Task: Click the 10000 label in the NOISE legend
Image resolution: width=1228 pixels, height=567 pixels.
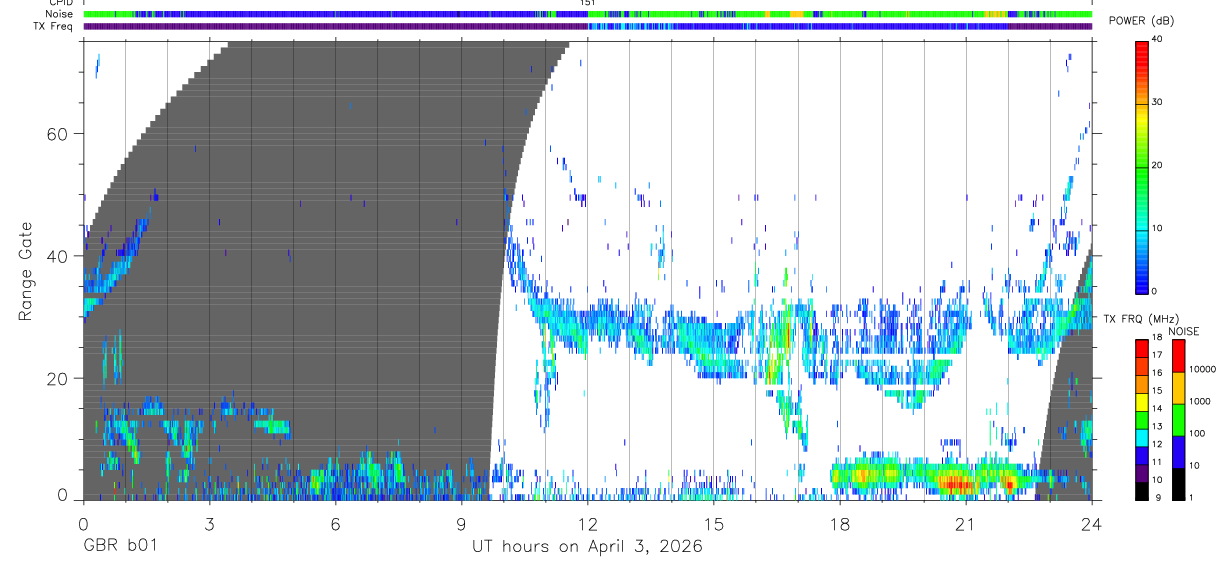Action: coord(1201,369)
